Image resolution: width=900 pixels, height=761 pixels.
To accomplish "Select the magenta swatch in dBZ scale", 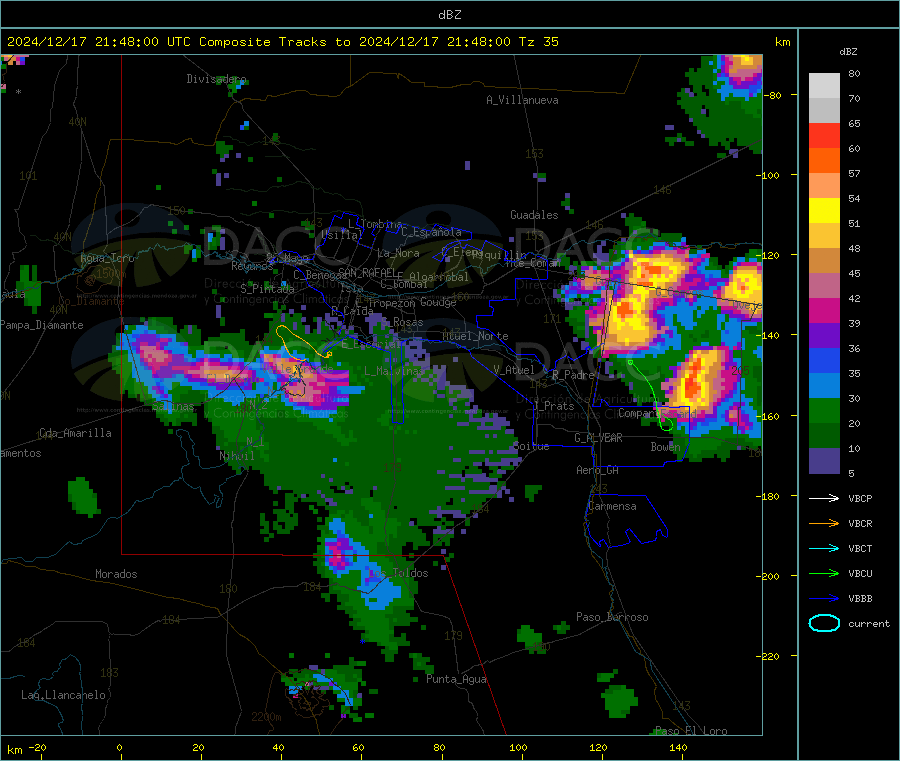I will (824, 310).
